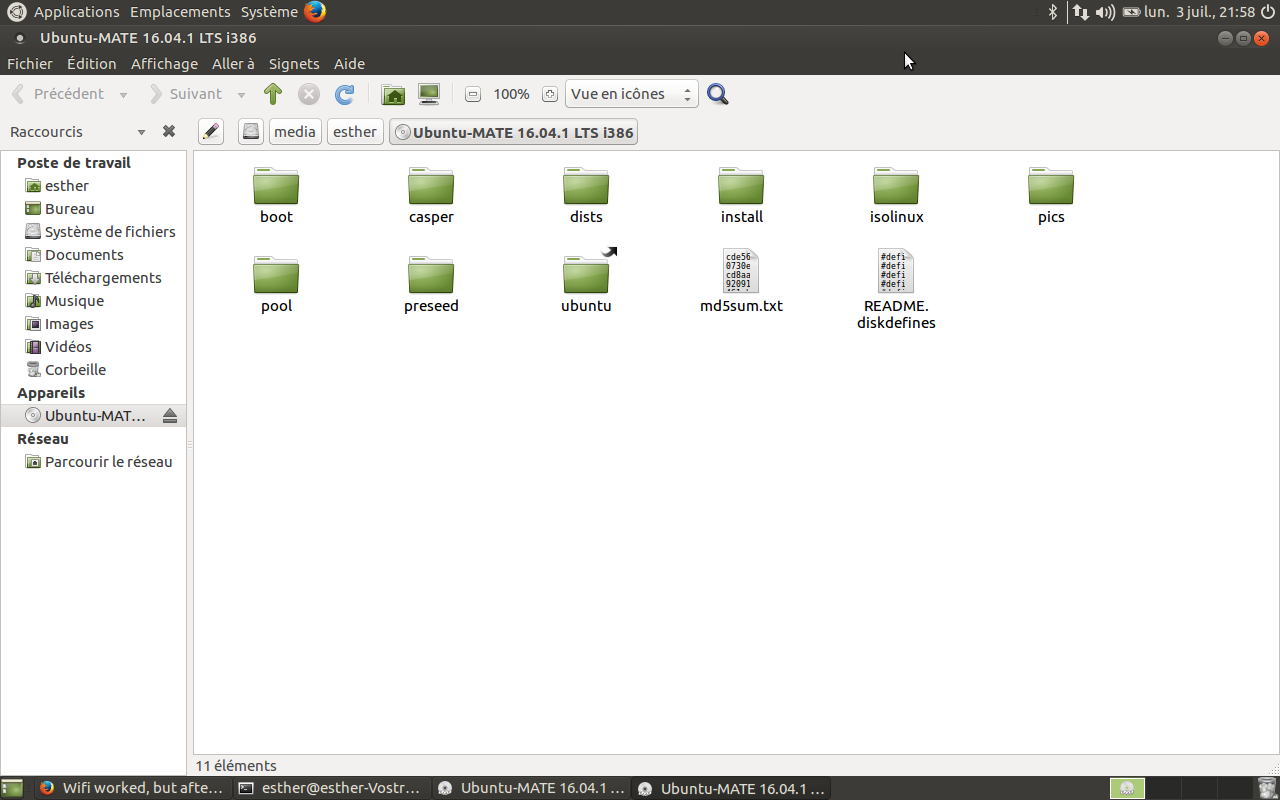Zoom out with the minus icon

click(473, 94)
